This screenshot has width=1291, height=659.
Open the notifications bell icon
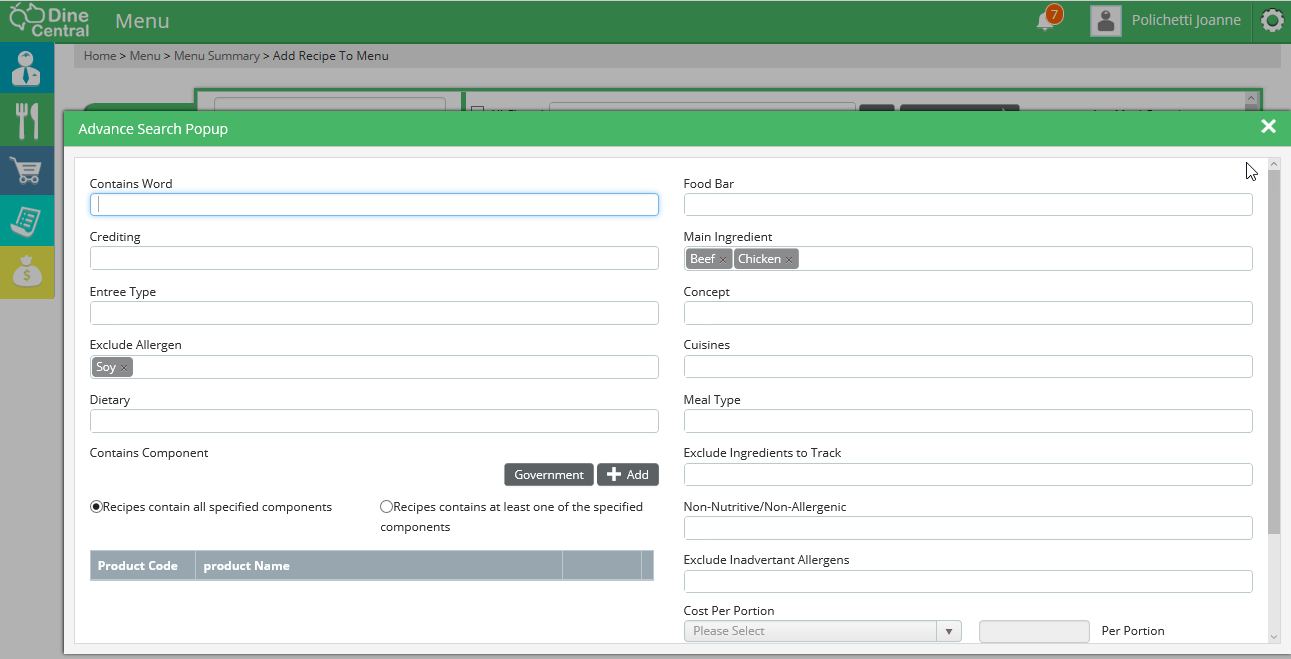tap(1046, 21)
